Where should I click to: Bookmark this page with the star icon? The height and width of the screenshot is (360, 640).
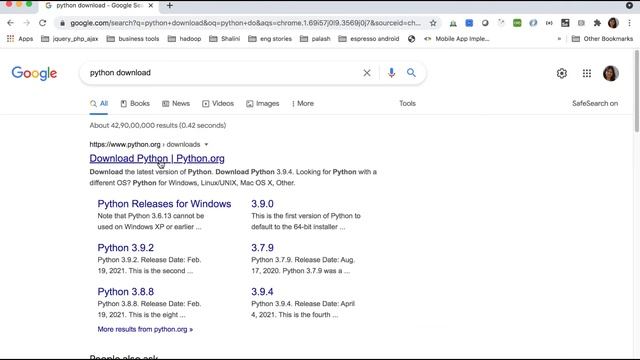433,23
